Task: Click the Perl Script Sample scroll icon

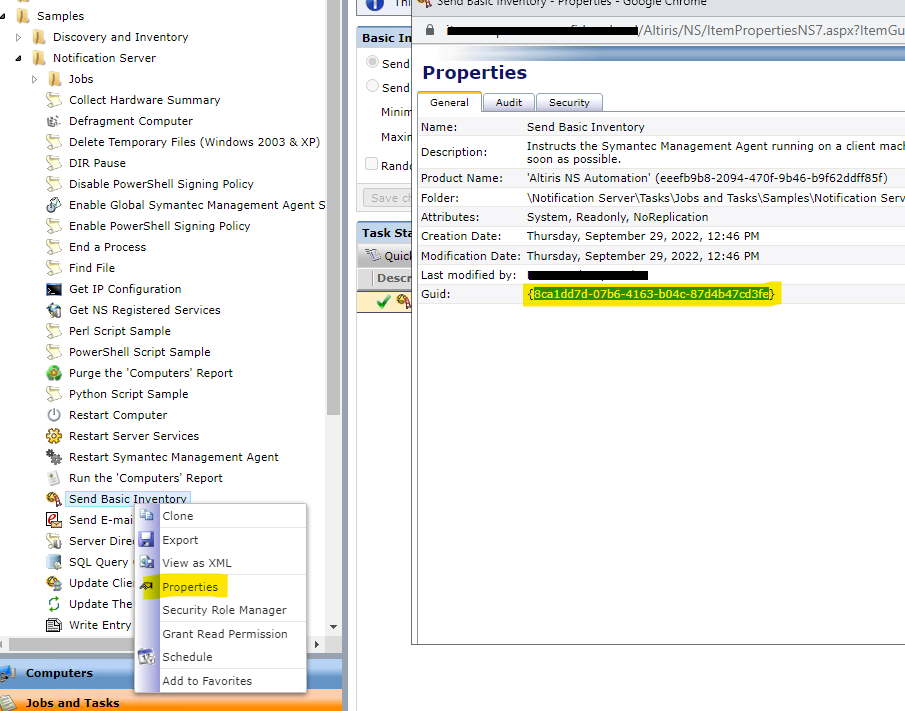Action: [54, 331]
